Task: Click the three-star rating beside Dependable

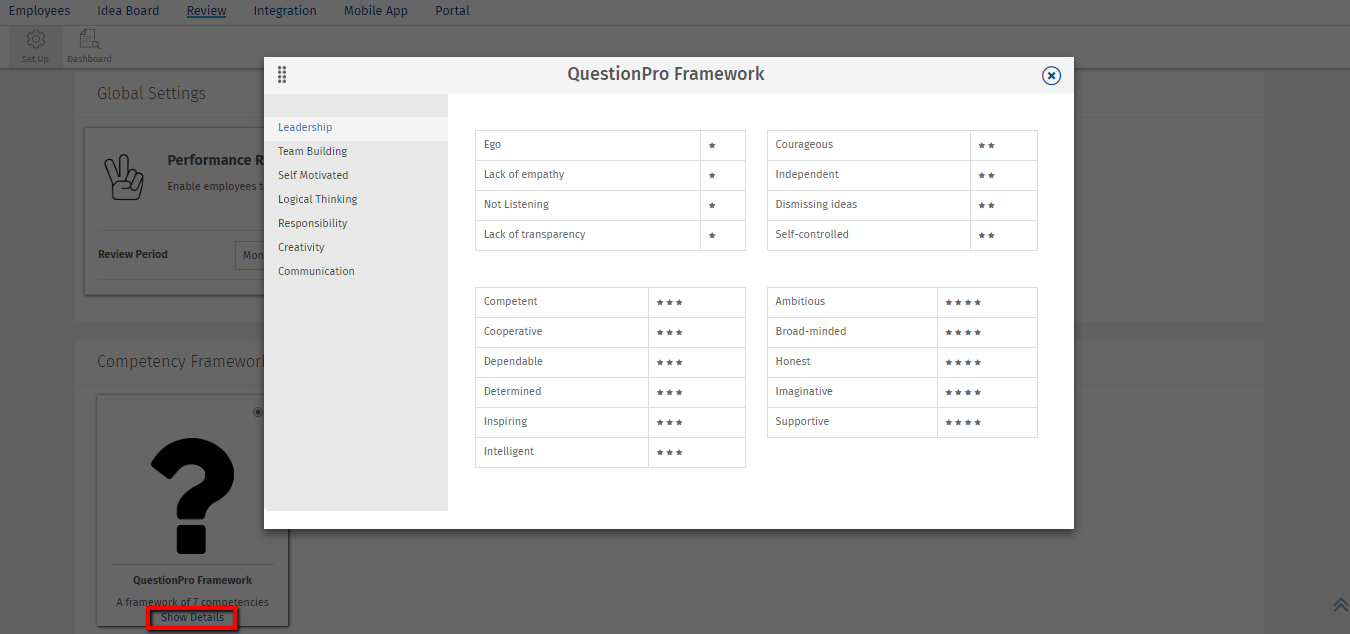Action: [x=670, y=363]
